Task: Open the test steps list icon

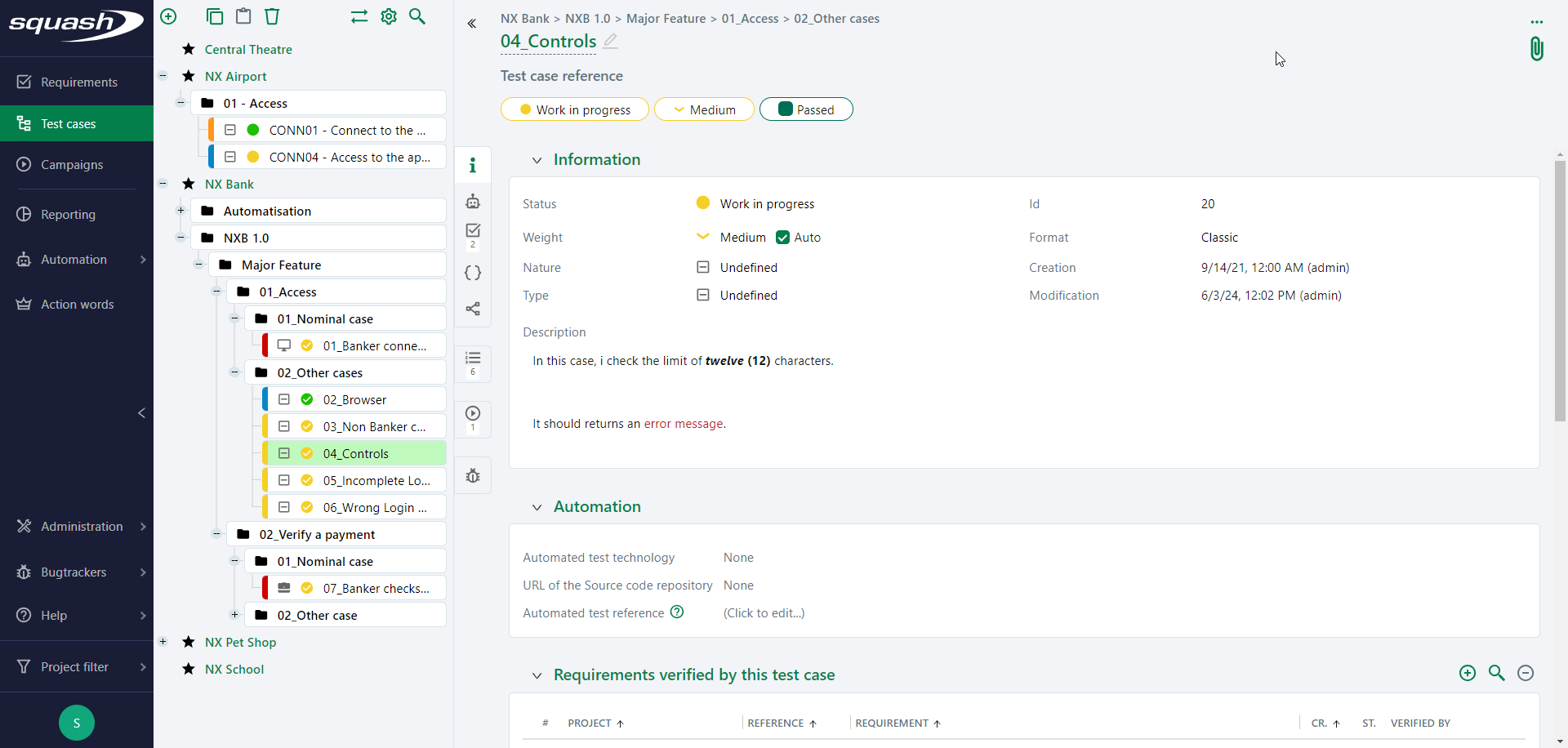Action: (473, 358)
